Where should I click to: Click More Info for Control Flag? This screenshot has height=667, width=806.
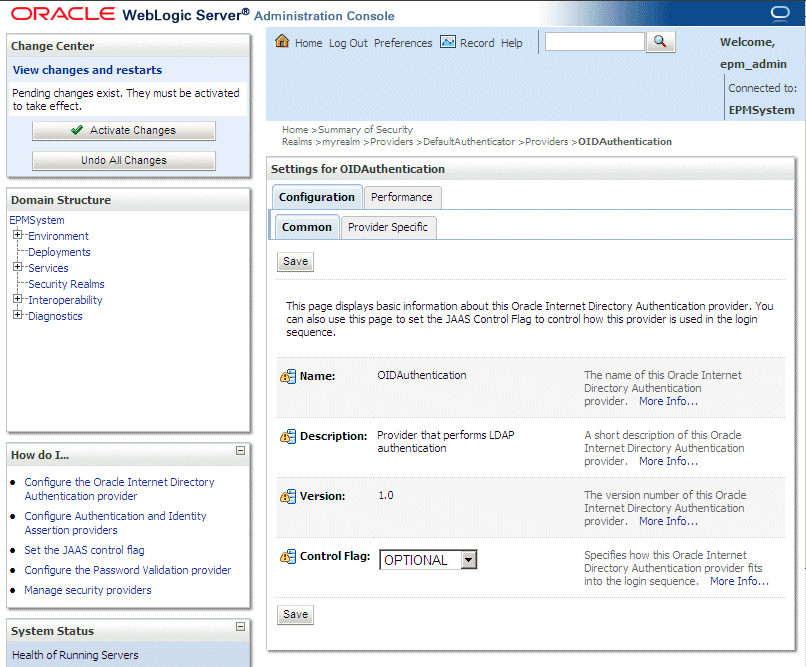(x=739, y=581)
